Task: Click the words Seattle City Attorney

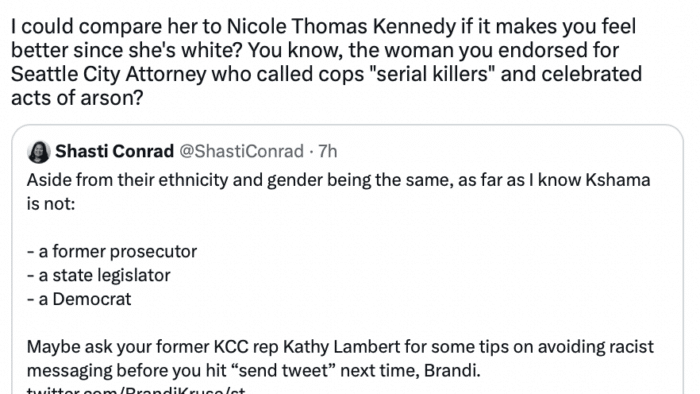Action: (x=108, y=75)
